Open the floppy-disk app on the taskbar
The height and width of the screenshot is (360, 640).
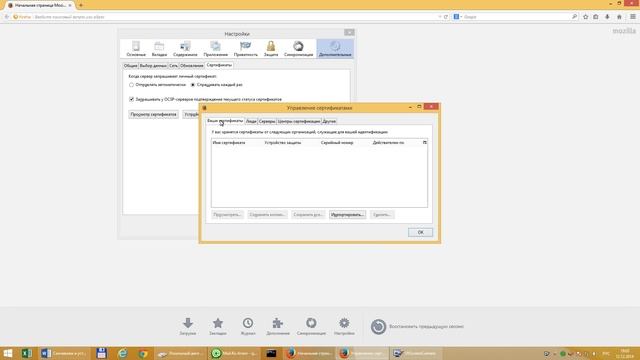click(x=101, y=353)
